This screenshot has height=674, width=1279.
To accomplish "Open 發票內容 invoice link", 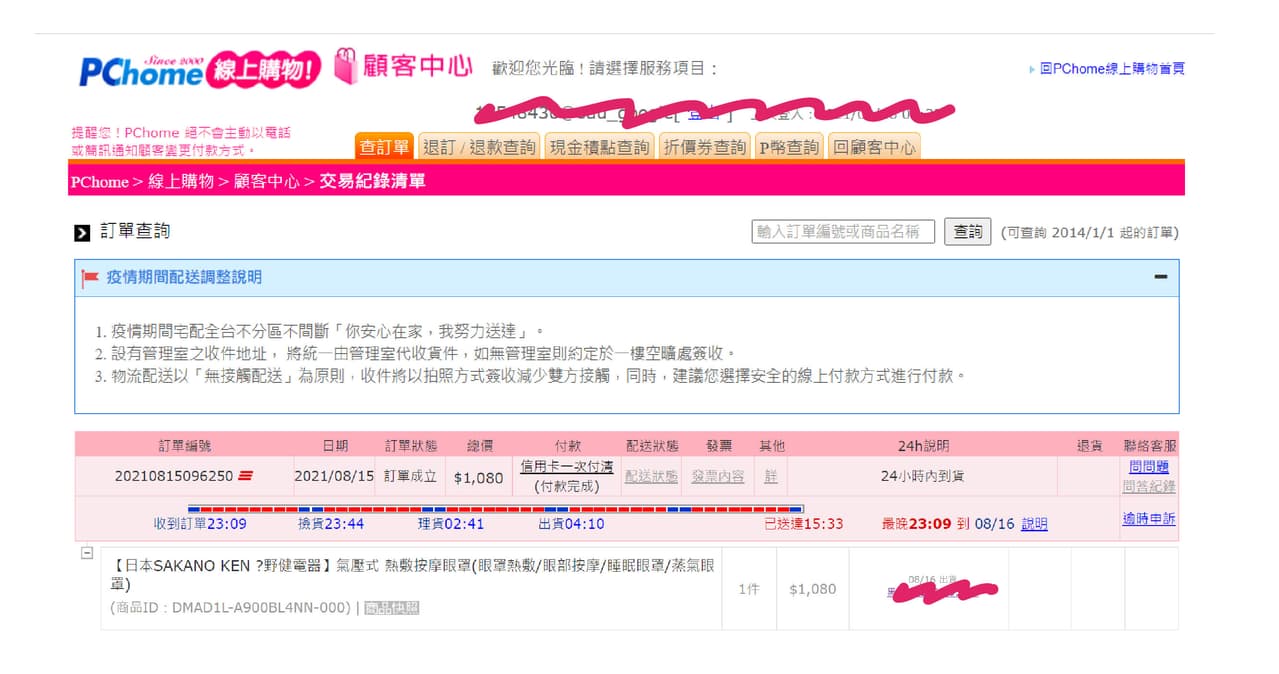I will point(718,477).
